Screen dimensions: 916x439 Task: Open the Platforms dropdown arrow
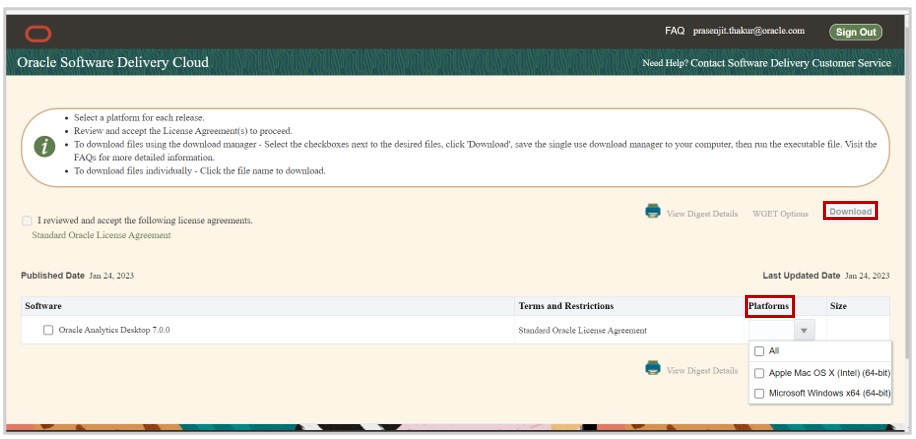pyautogui.click(x=804, y=331)
